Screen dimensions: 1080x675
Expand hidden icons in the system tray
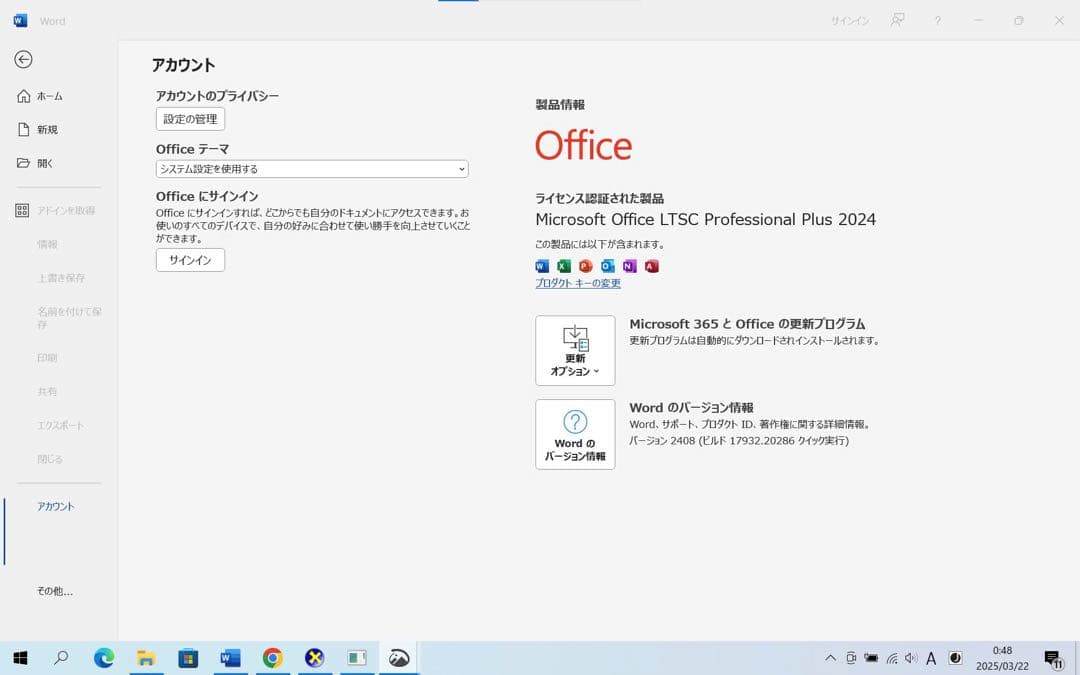coord(830,658)
